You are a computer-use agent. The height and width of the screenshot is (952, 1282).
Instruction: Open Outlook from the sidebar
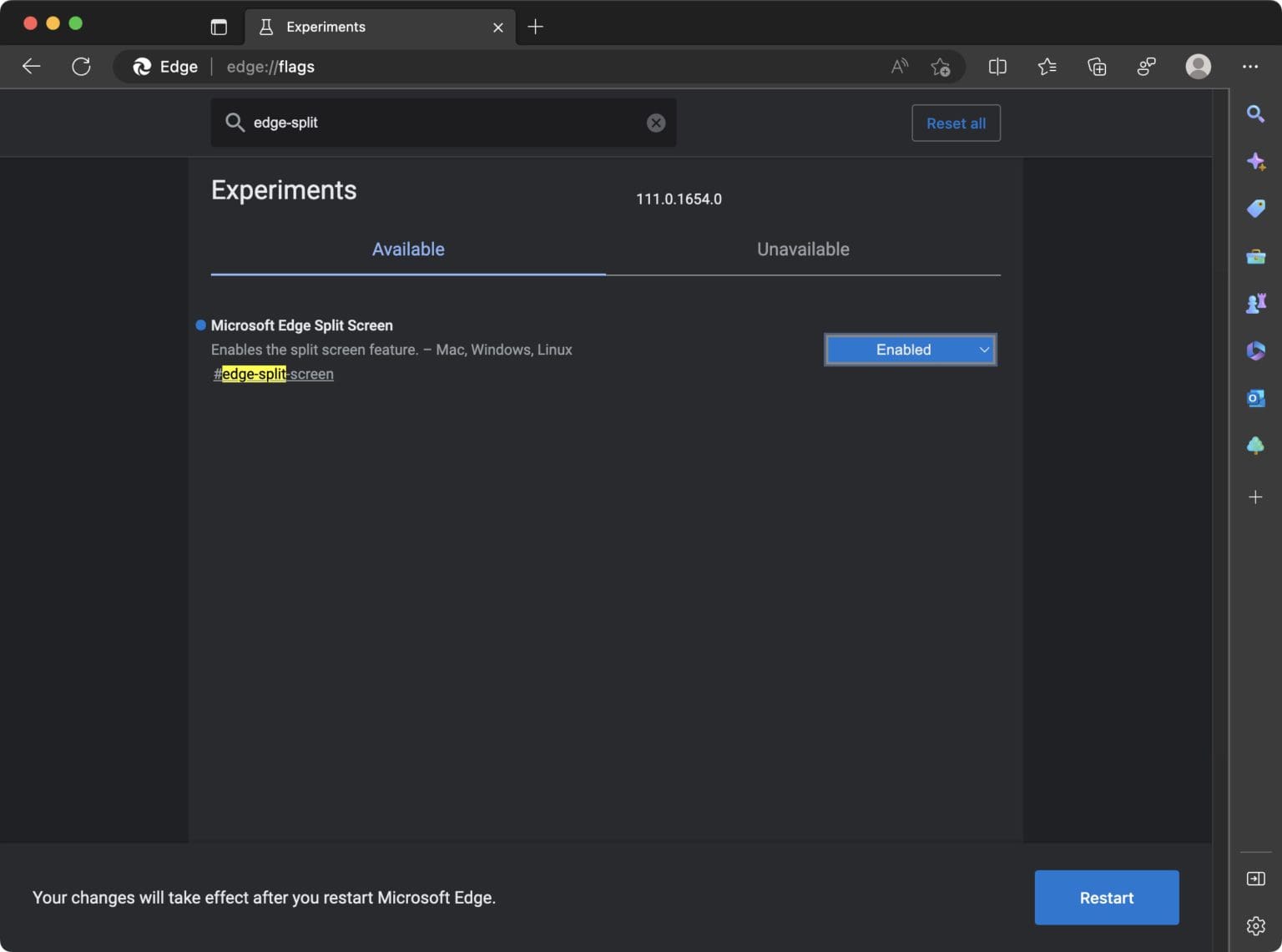pos(1256,398)
